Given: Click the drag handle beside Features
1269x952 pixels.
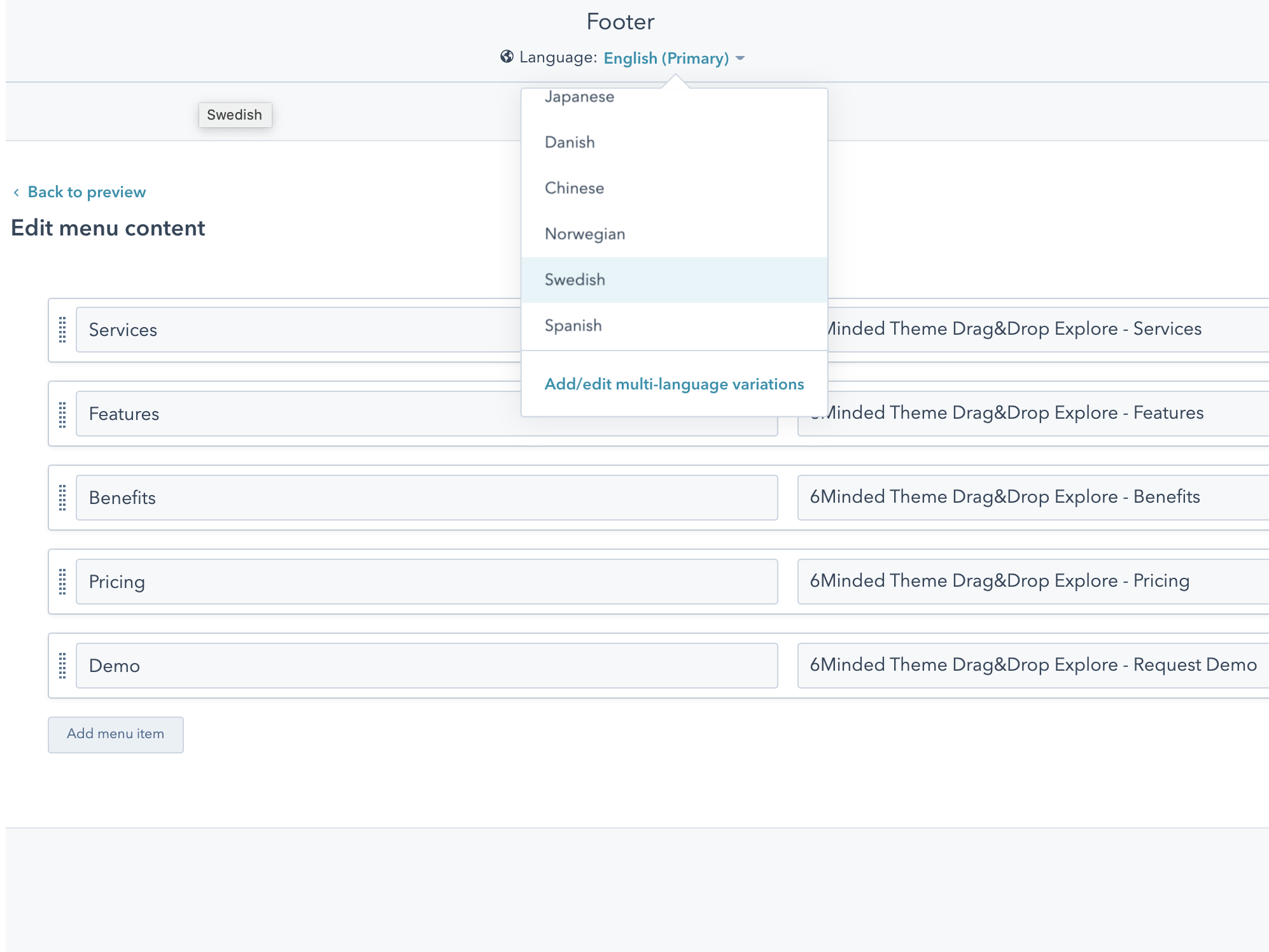Looking at the screenshot, I should [62, 414].
